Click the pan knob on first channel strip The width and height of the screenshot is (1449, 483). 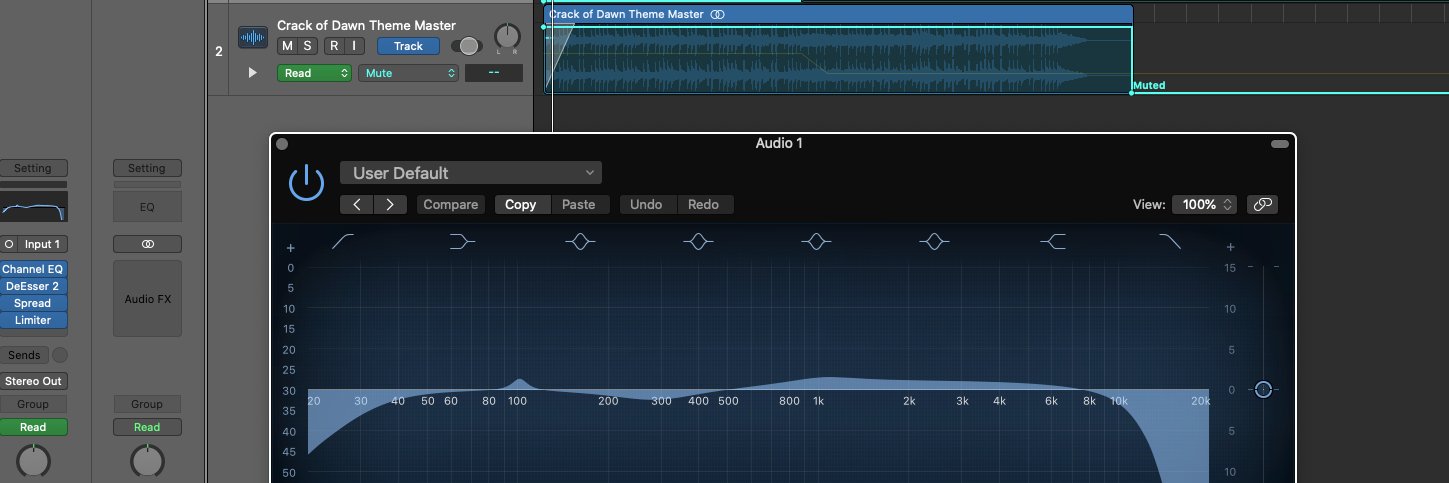pos(33,460)
